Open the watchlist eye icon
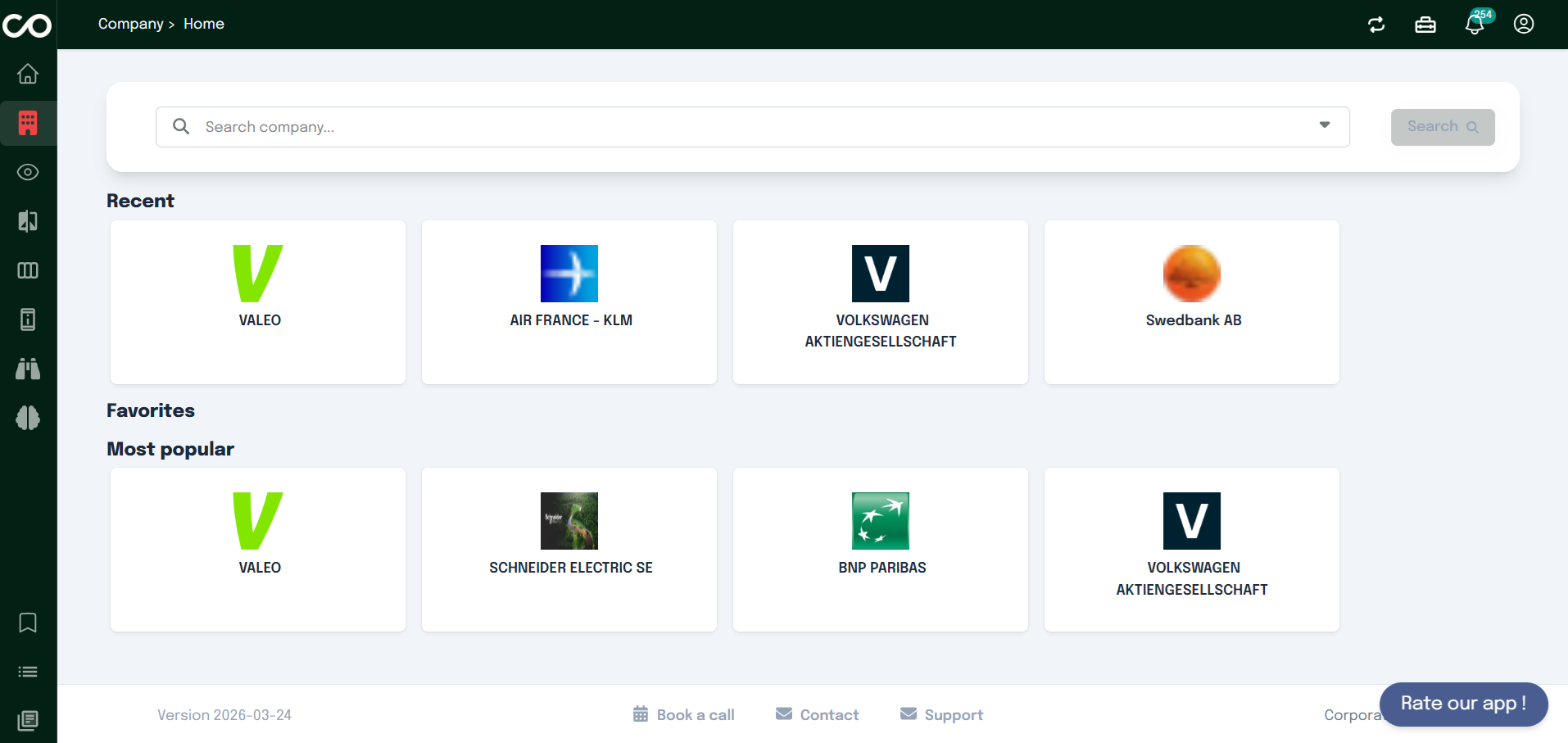1568x743 pixels. pos(27,172)
